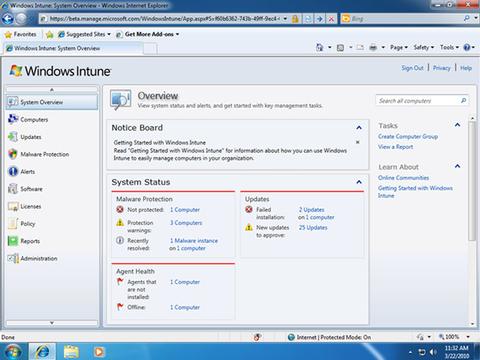Click the browser Back arrow button

point(7,19)
